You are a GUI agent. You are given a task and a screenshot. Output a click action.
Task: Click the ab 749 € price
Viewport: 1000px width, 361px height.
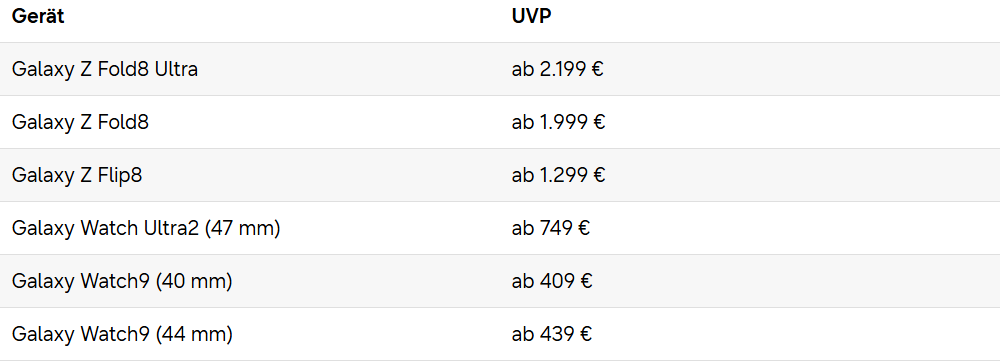[550, 228]
